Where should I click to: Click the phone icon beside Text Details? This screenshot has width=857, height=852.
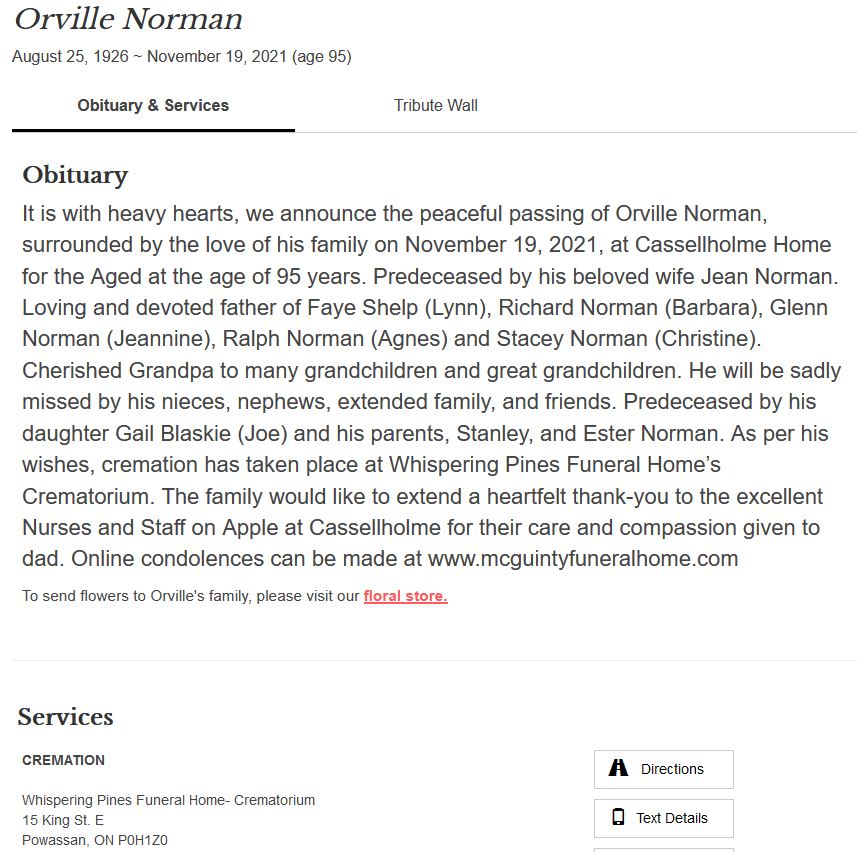pyautogui.click(x=618, y=817)
